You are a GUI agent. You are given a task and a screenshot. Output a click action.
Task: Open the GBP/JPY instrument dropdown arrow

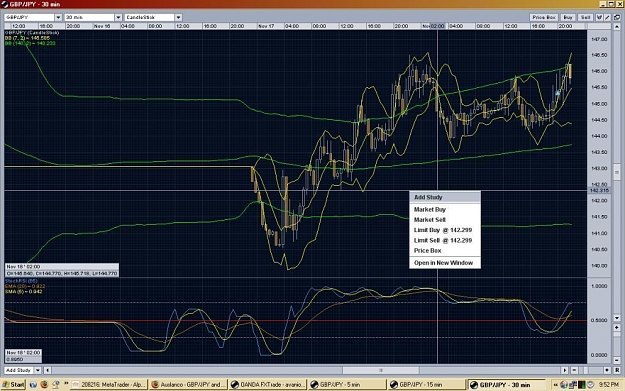(58, 17)
